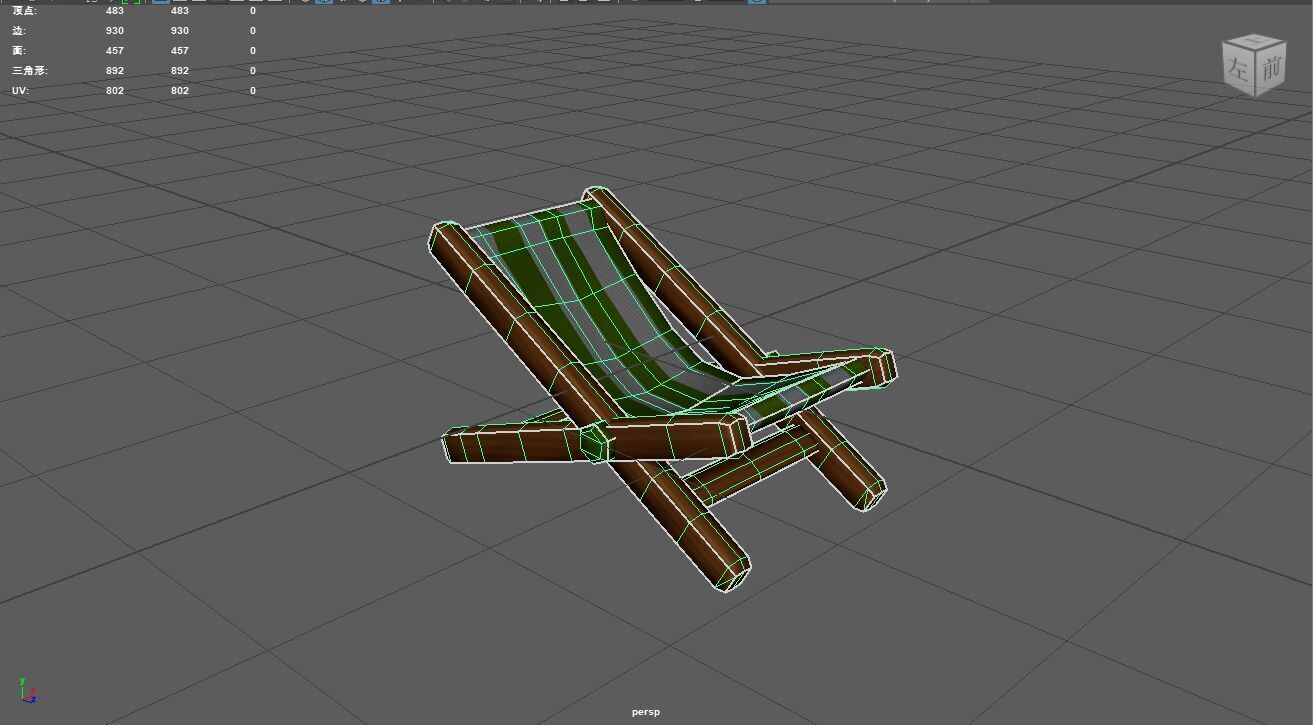Click the UV: heads-up label

pyautogui.click(x=20, y=90)
